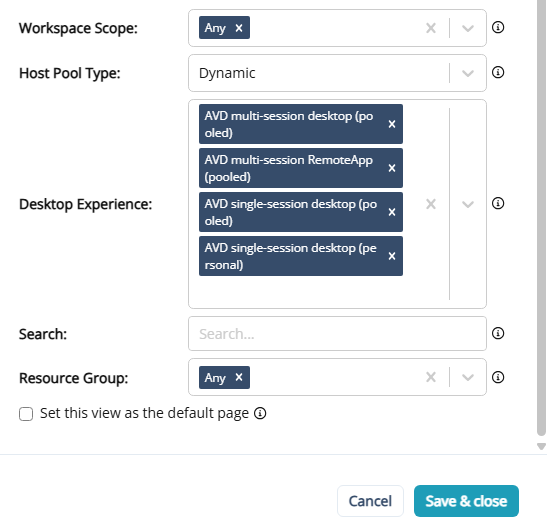The width and height of the screenshot is (547, 521).
Task: Remove AVD multi-session RemoteApp (pooled) tag
Action: (392, 168)
